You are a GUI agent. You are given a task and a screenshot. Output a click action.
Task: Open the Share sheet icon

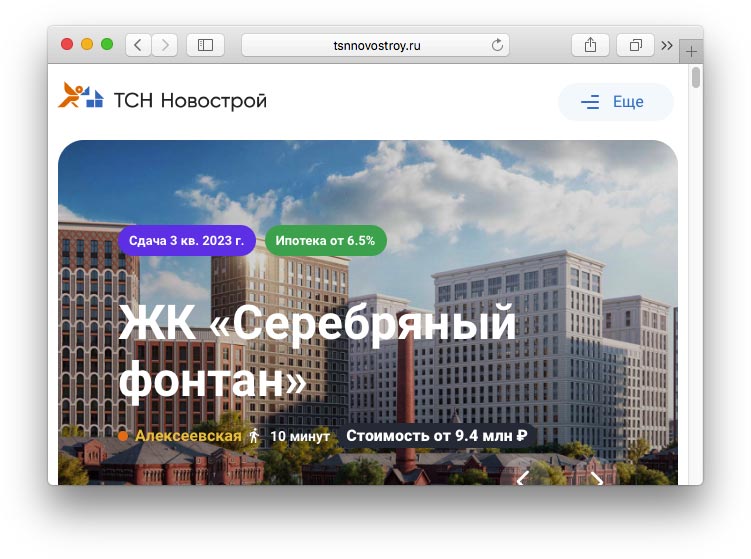coord(590,45)
